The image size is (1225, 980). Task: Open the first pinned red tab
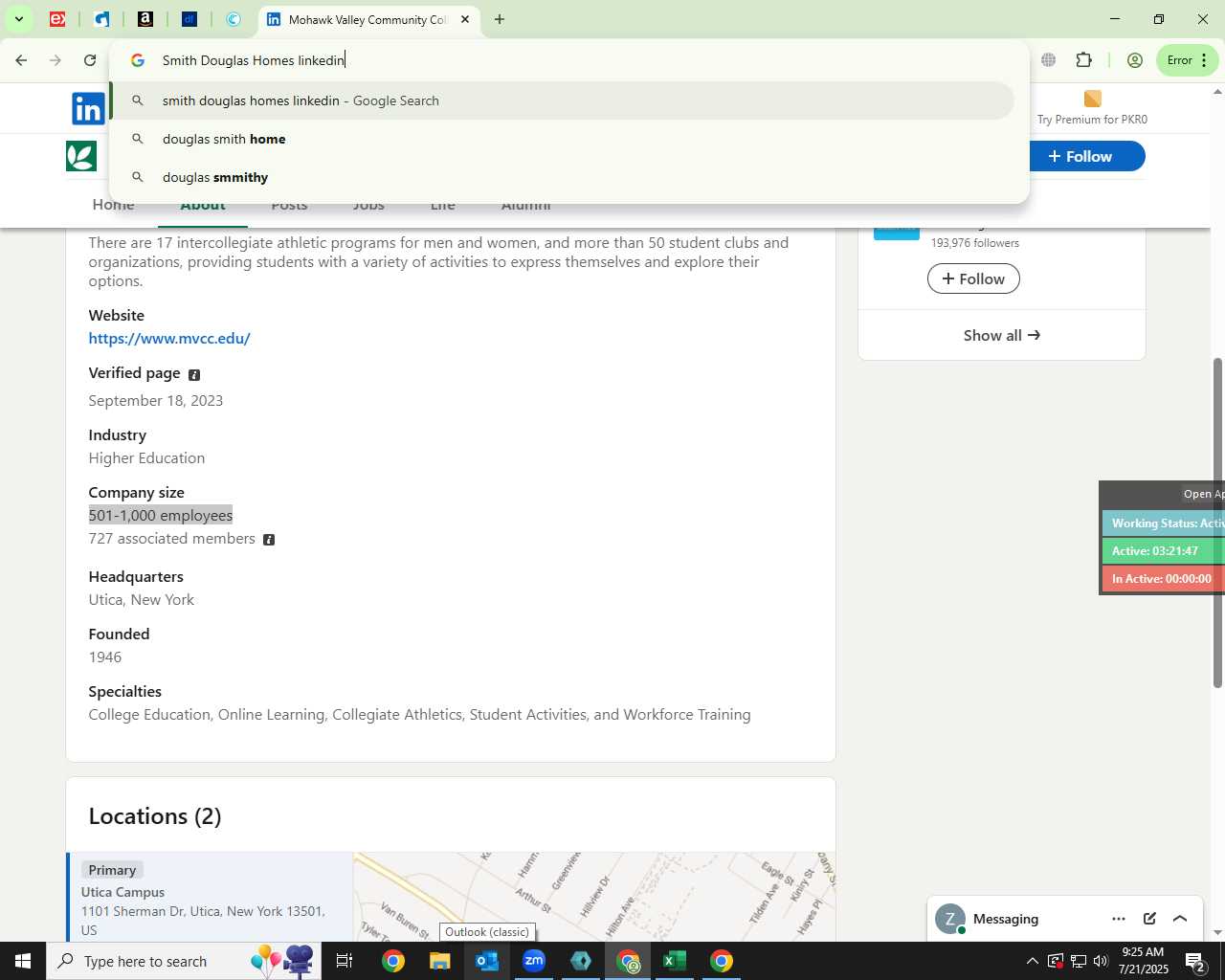(x=57, y=19)
